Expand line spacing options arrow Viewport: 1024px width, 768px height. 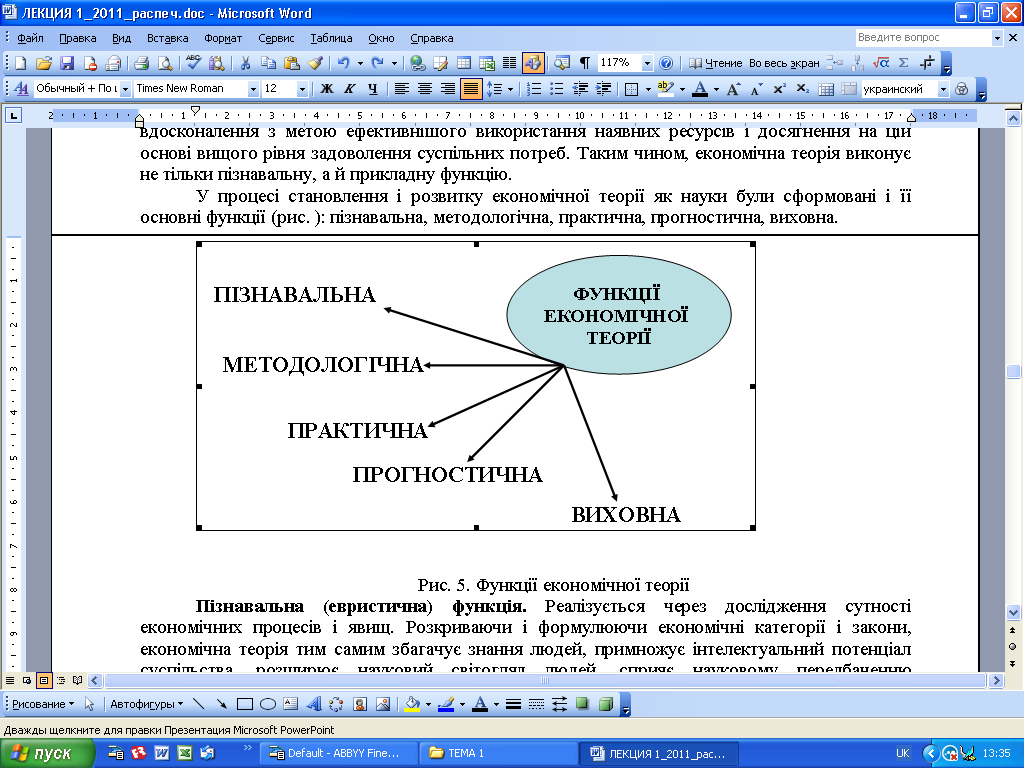click(510, 89)
